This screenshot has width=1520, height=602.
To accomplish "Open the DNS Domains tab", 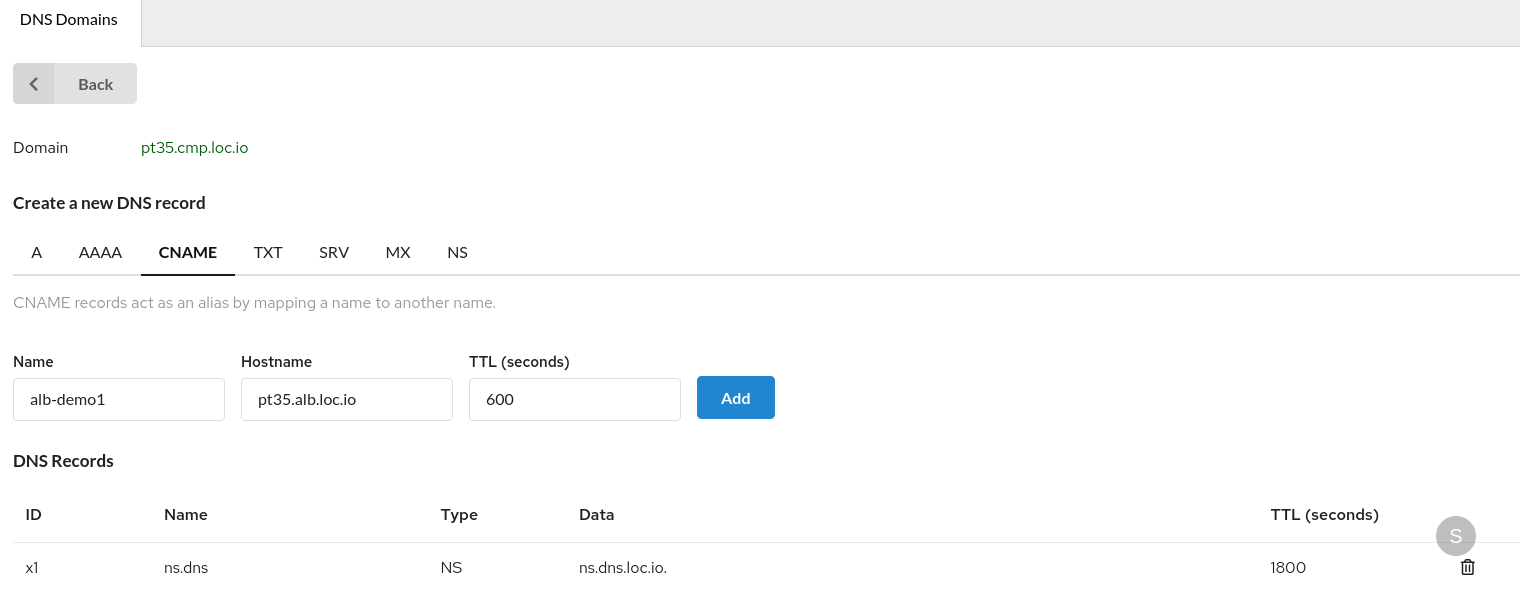I will [69, 20].
